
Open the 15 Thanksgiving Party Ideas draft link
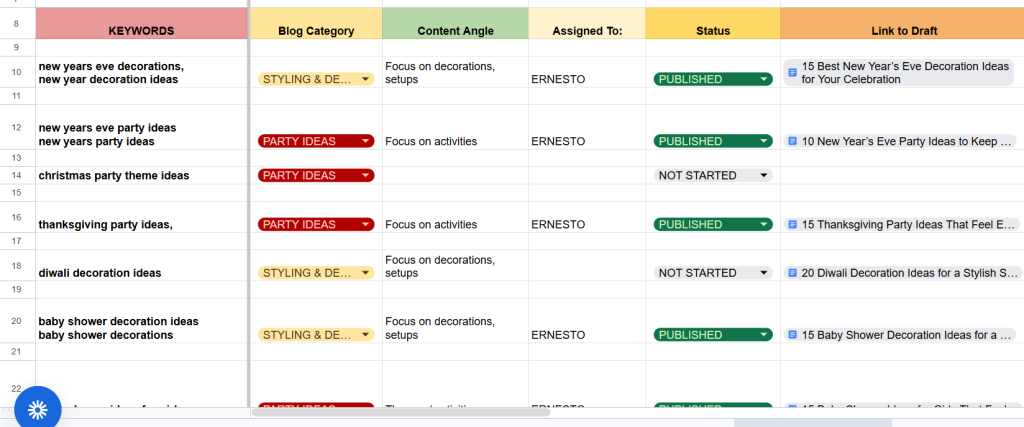[x=901, y=224]
